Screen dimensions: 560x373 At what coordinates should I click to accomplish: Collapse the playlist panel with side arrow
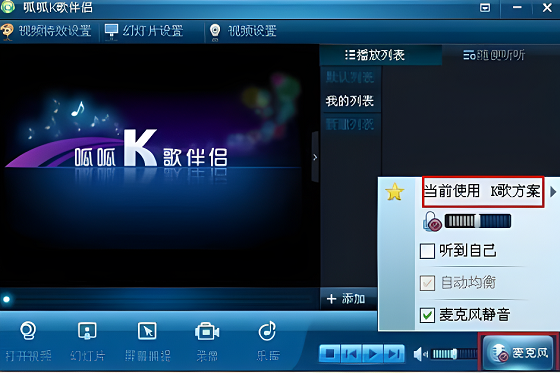(x=315, y=157)
